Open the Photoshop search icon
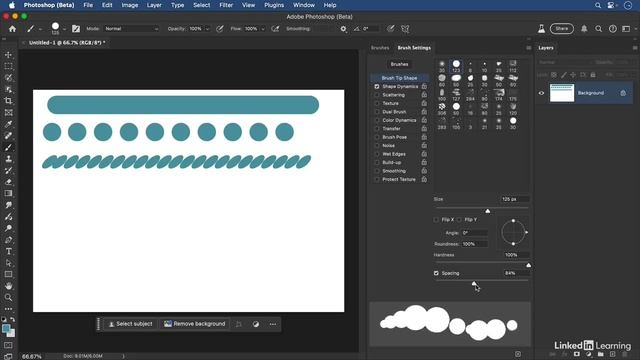Viewport: 640px width, 360px height. [598, 29]
